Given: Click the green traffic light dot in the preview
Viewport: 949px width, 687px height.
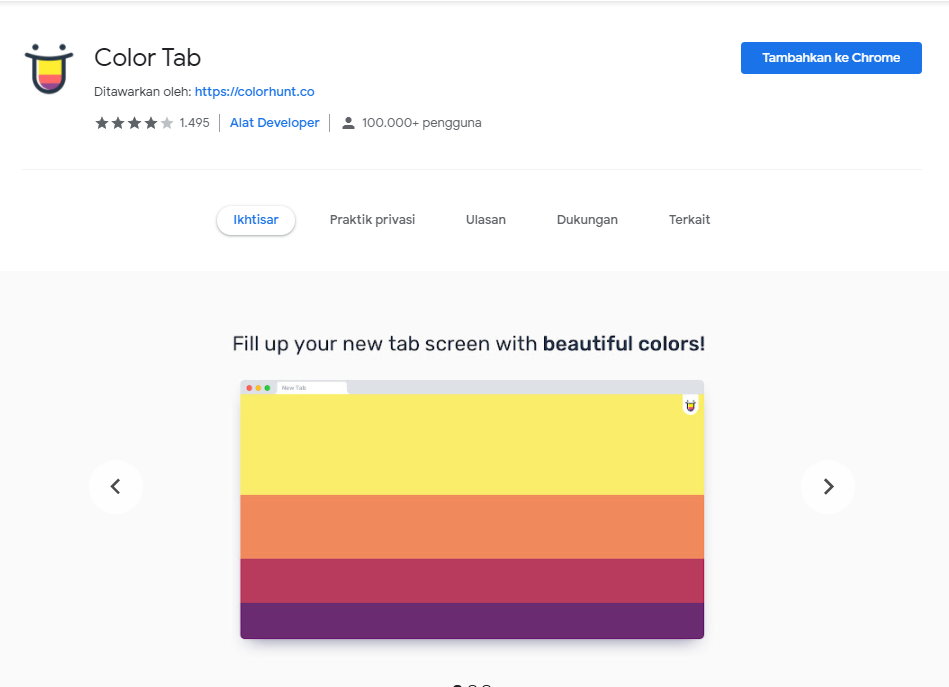Looking at the screenshot, I should click(266, 386).
